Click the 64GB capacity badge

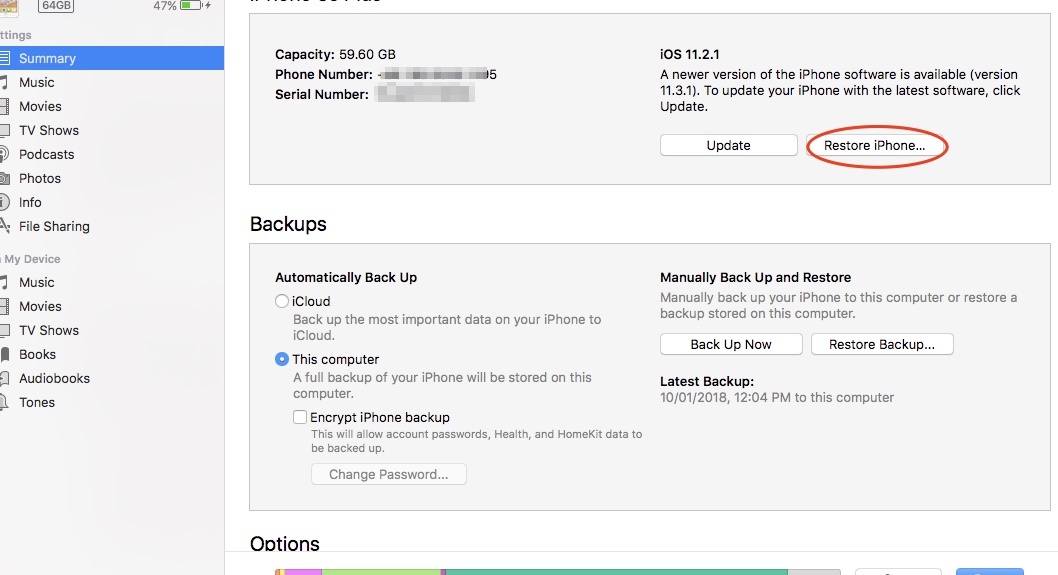click(56, 5)
